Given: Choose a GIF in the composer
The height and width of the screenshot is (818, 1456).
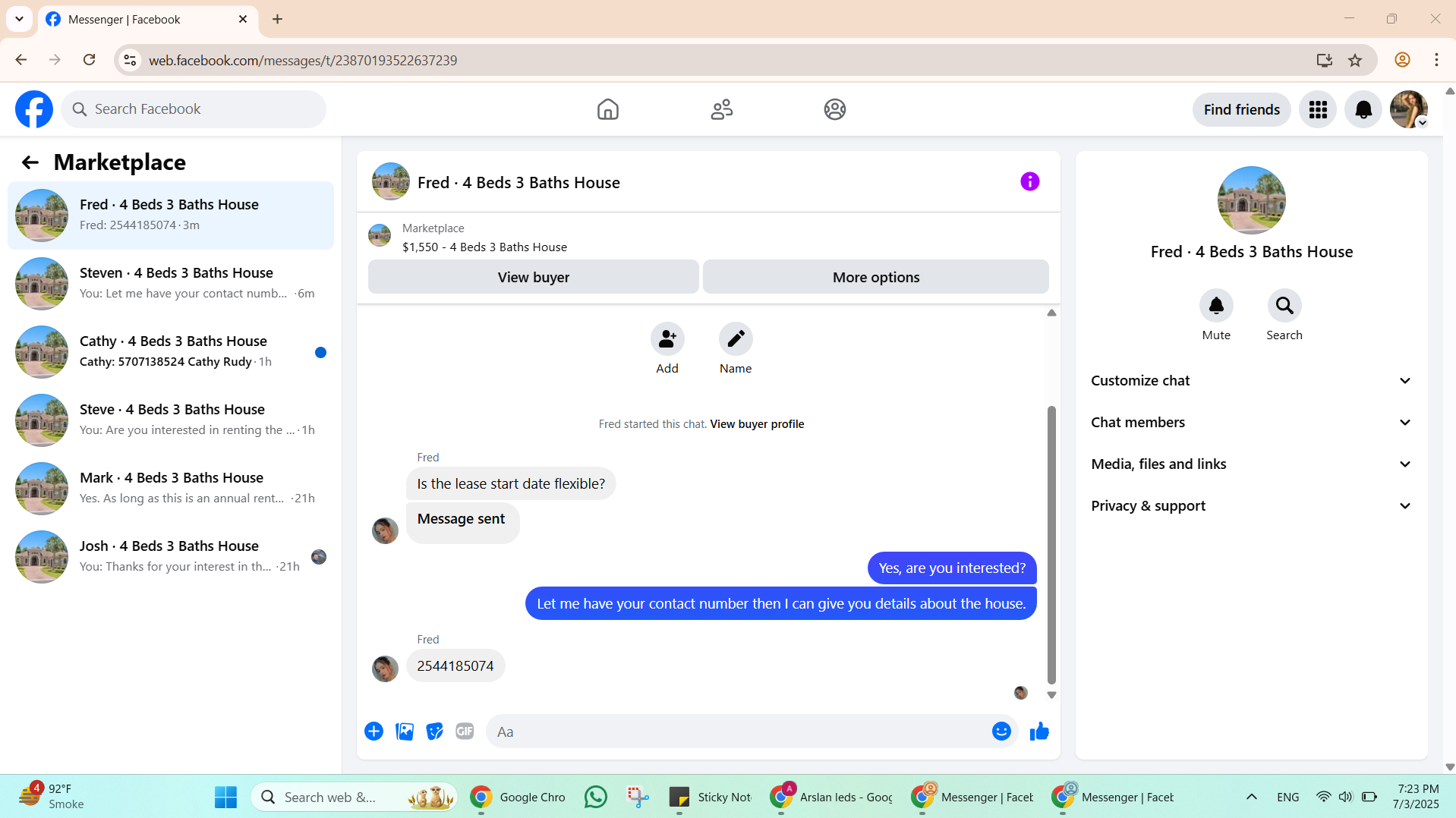Looking at the screenshot, I should 465,731.
